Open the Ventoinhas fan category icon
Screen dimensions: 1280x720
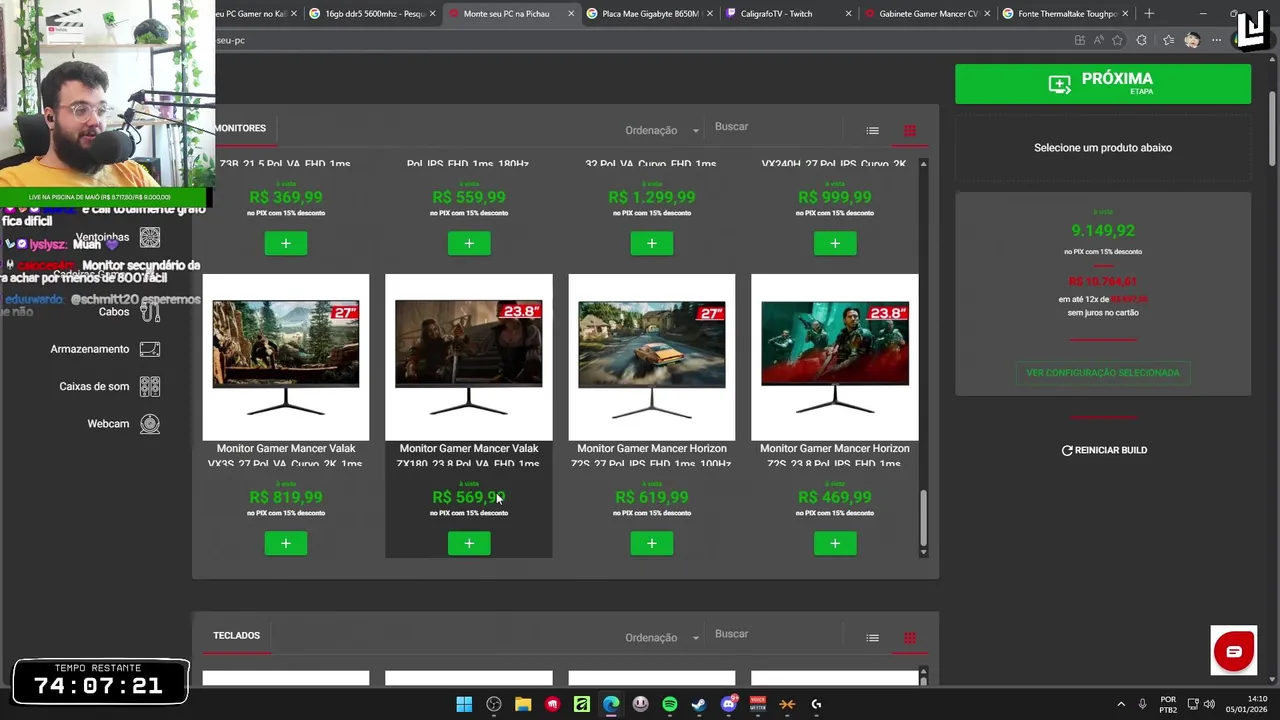coord(150,238)
